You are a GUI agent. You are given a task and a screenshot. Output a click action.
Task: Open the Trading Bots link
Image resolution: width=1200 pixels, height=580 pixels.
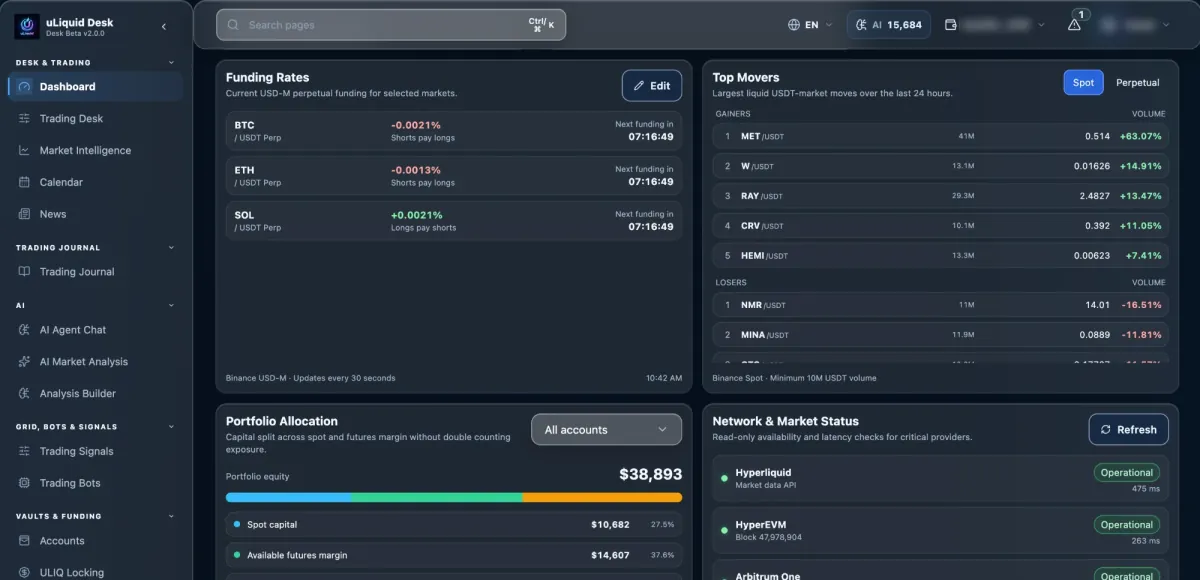[95, 483]
